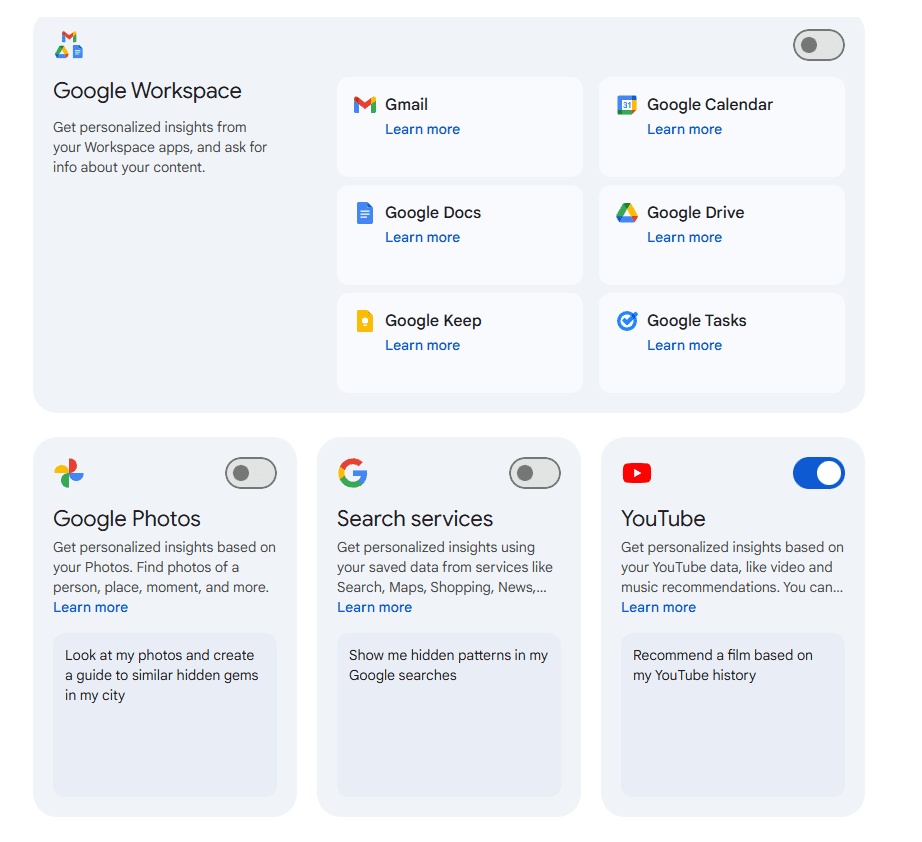The width and height of the screenshot is (922, 842).
Task: Click the Google Calendar icon
Action: (627, 105)
